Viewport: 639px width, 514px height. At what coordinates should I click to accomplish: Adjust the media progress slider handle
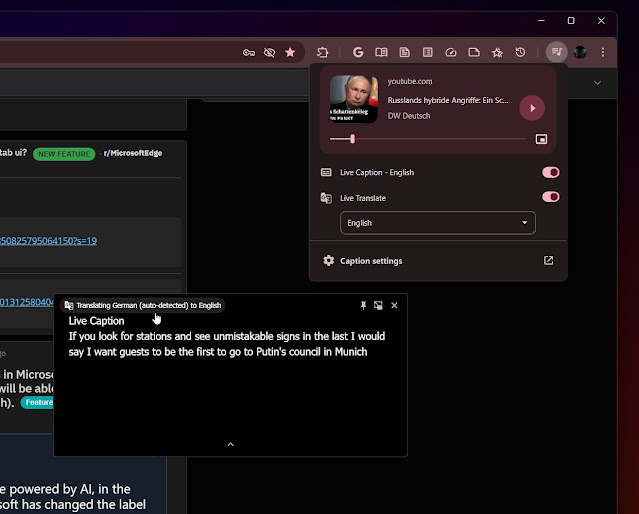pyautogui.click(x=353, y=139)
